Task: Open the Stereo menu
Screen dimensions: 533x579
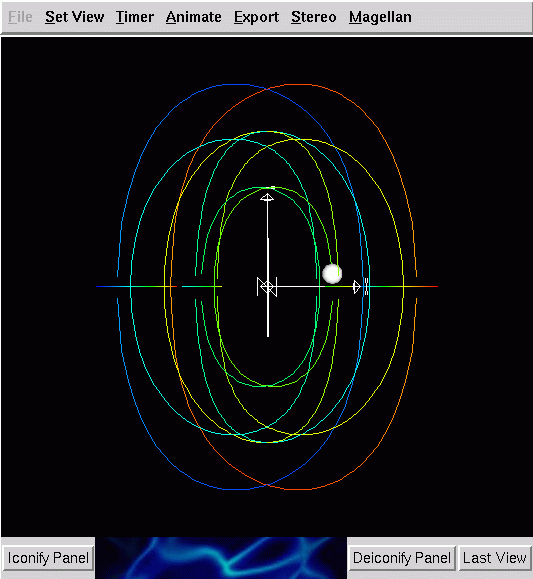Action: [x=314, y=17]
